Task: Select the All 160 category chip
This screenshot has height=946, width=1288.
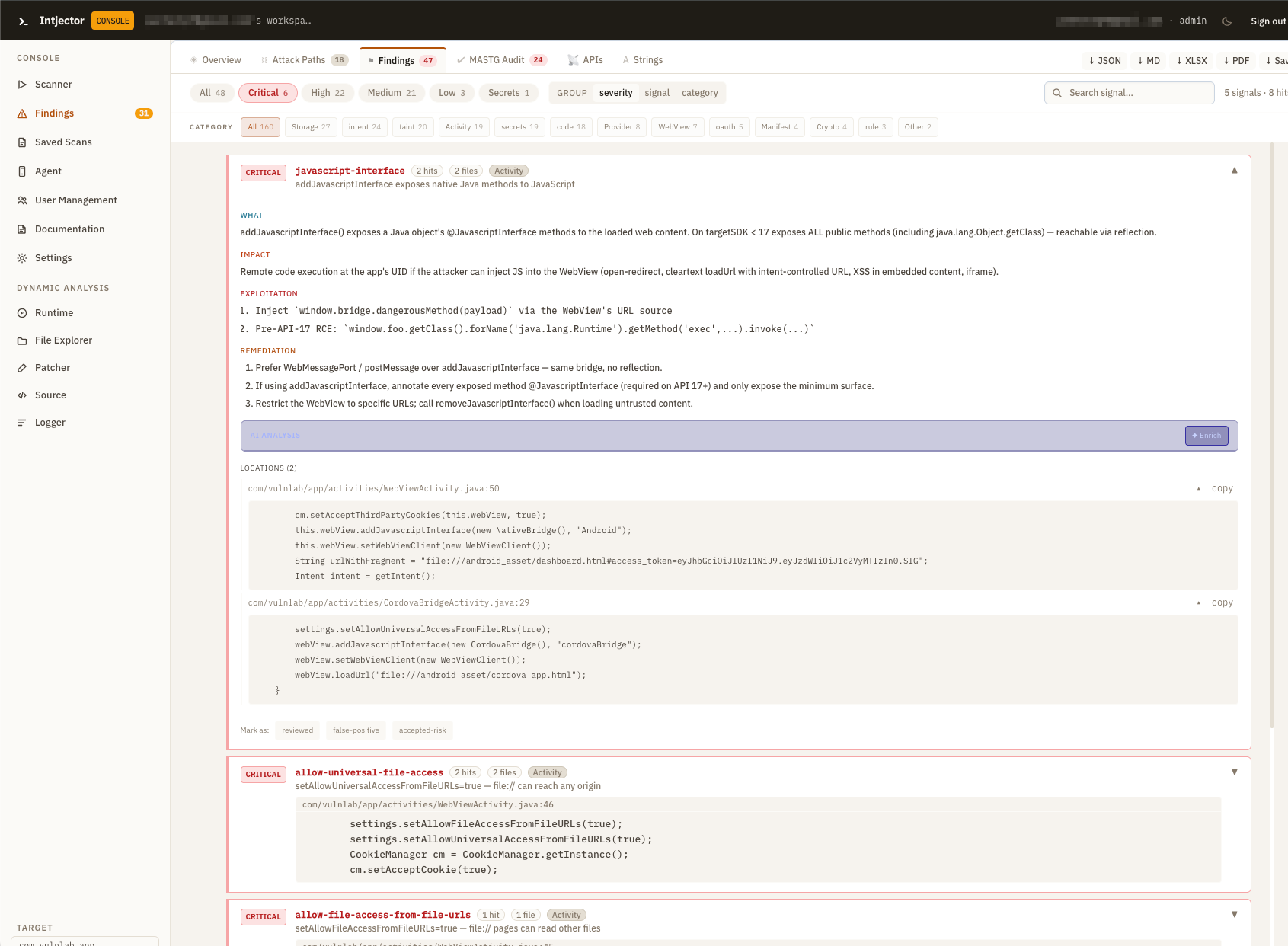Action: (x=260, y=127)
